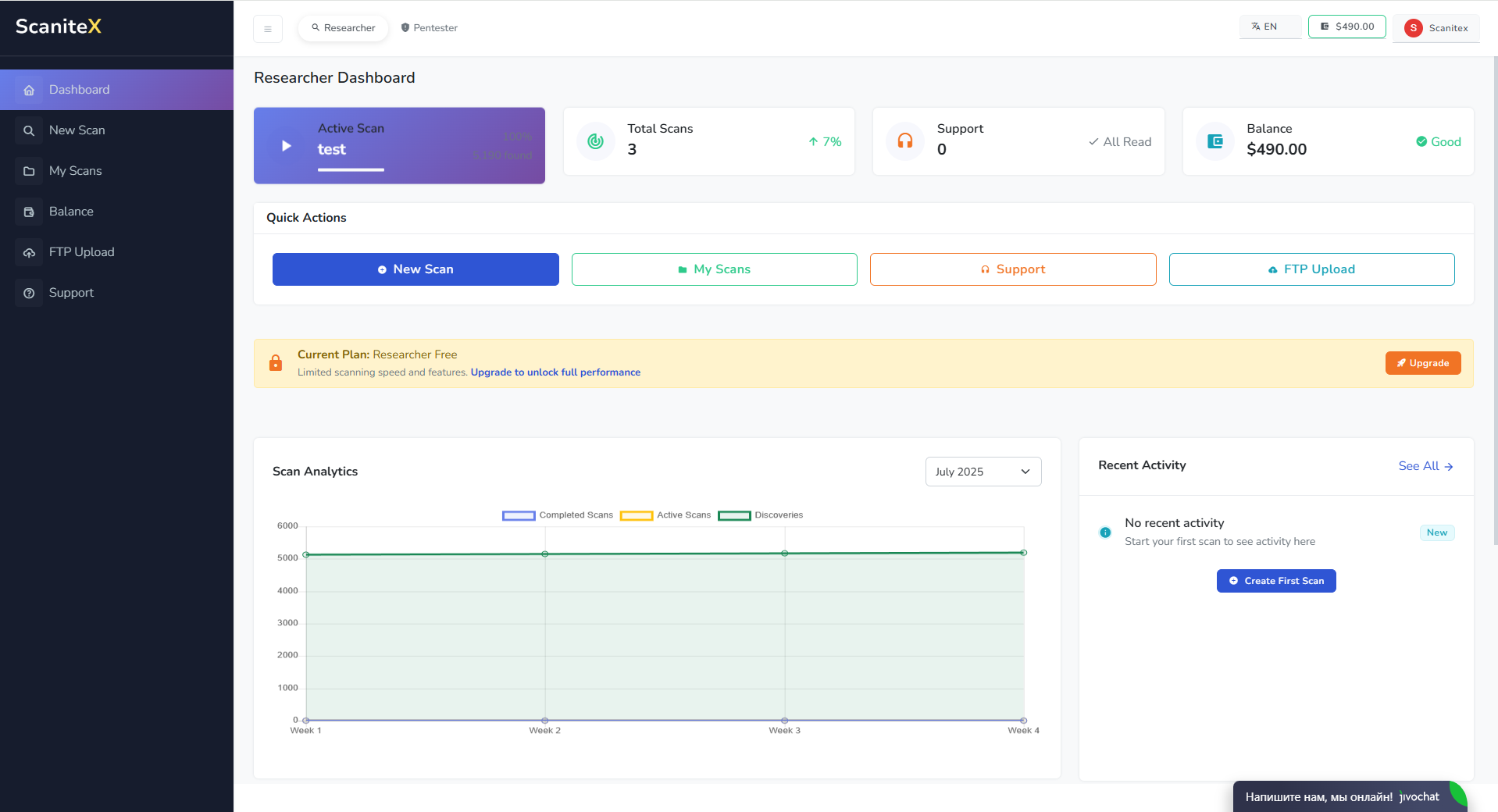The height and width of the screenshot is (812, 1498).
Task: Click the Balance wallet icon in card
Action: [1215, 141]
